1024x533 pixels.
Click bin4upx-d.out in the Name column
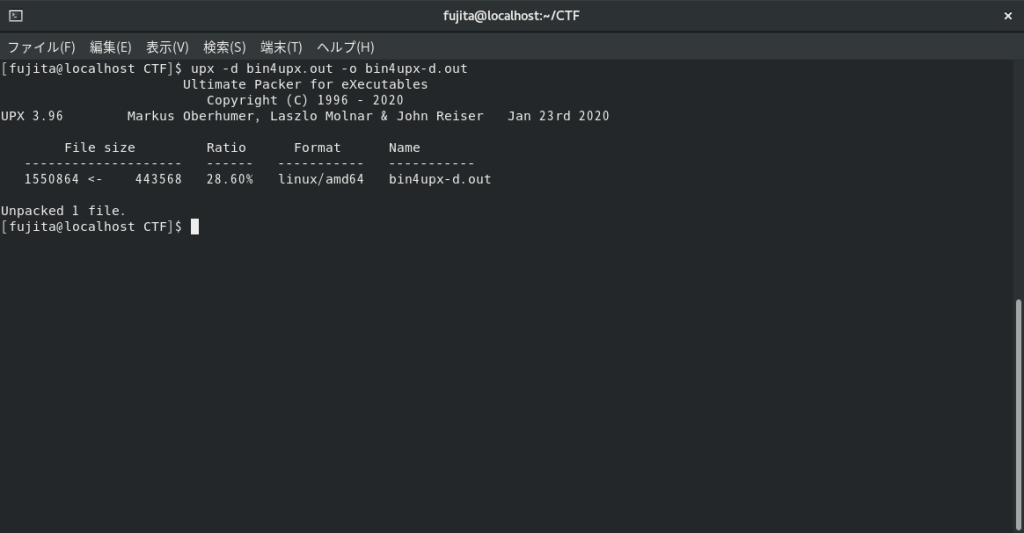pos(439,180)
